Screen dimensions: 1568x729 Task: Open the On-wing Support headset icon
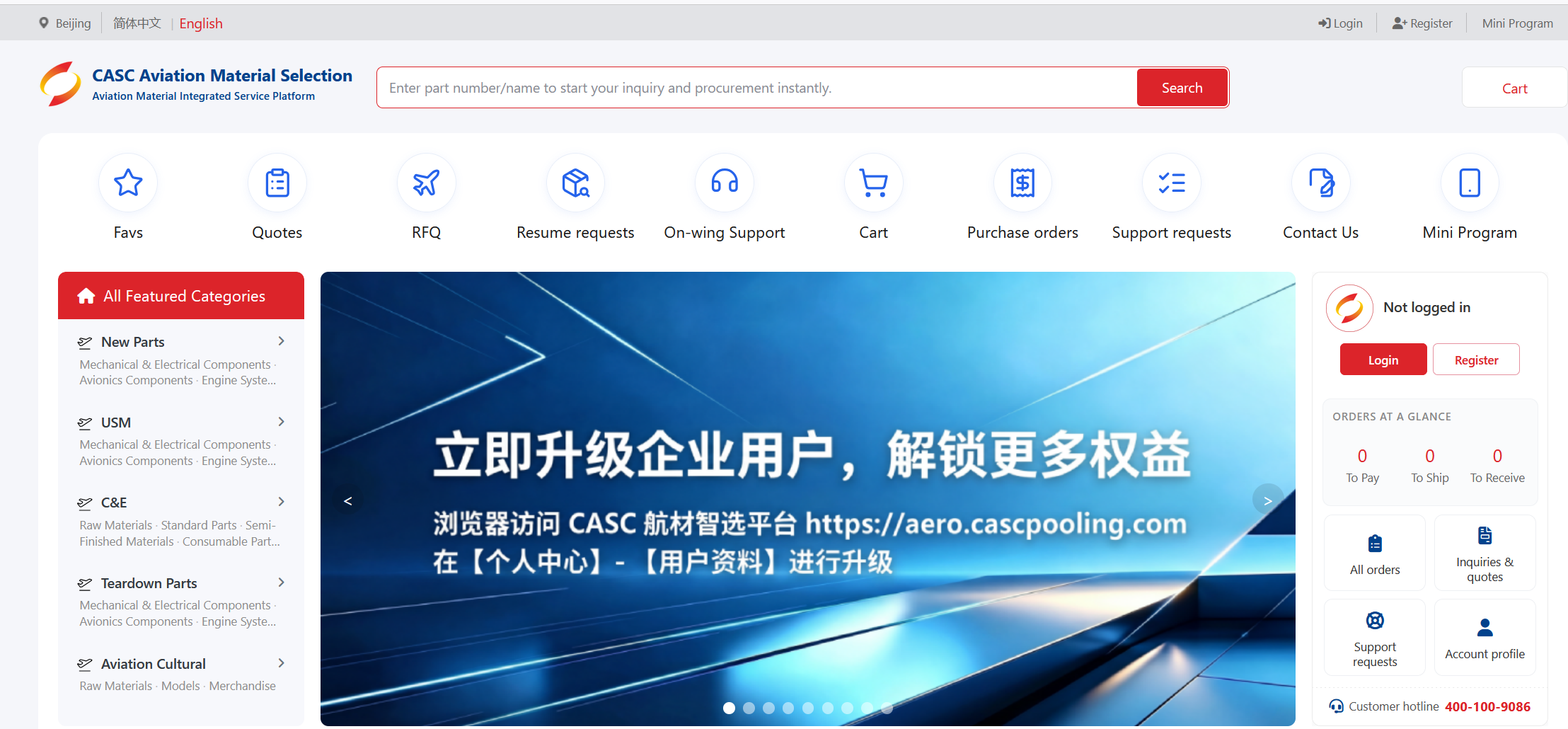[x=725, y=183]
